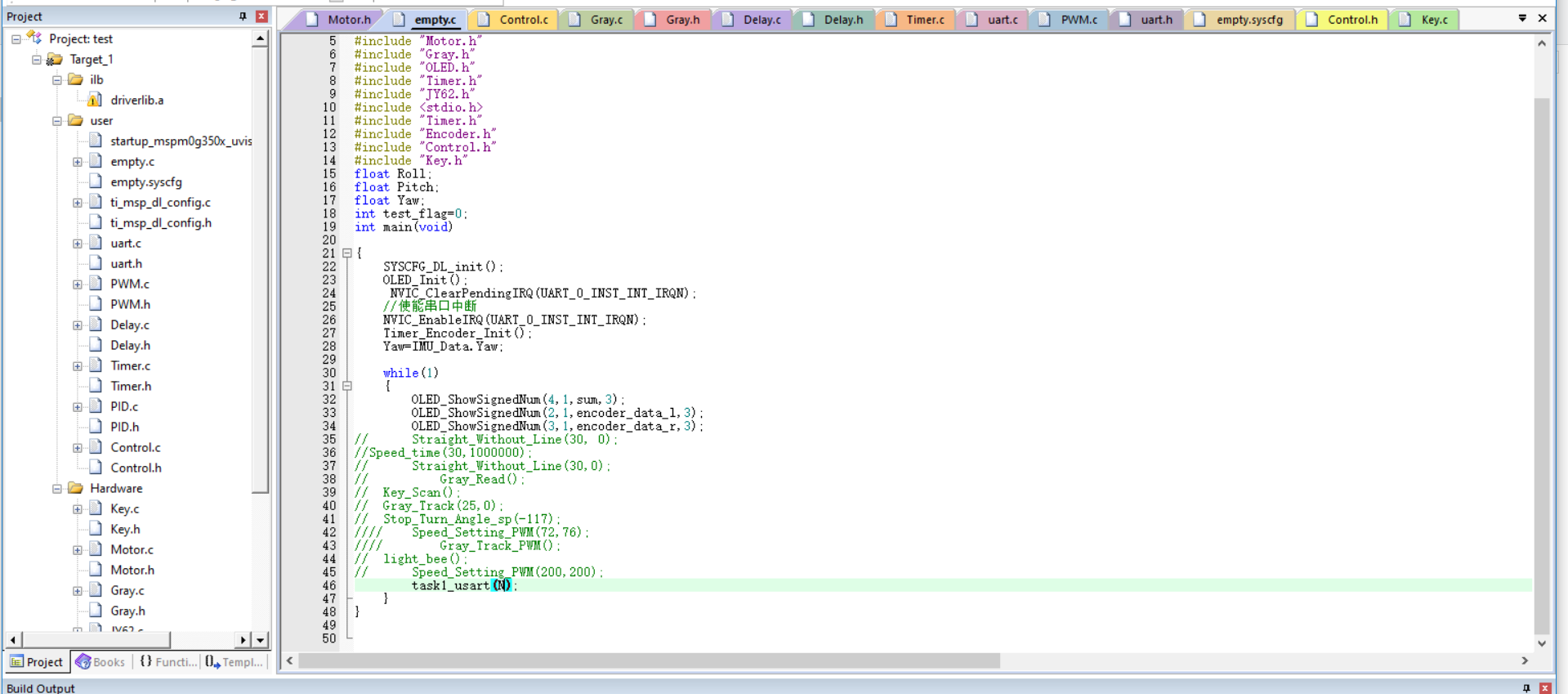Select the Hardware folder icon
This screenshot has width=1568, height=694.
pos(76,488)
